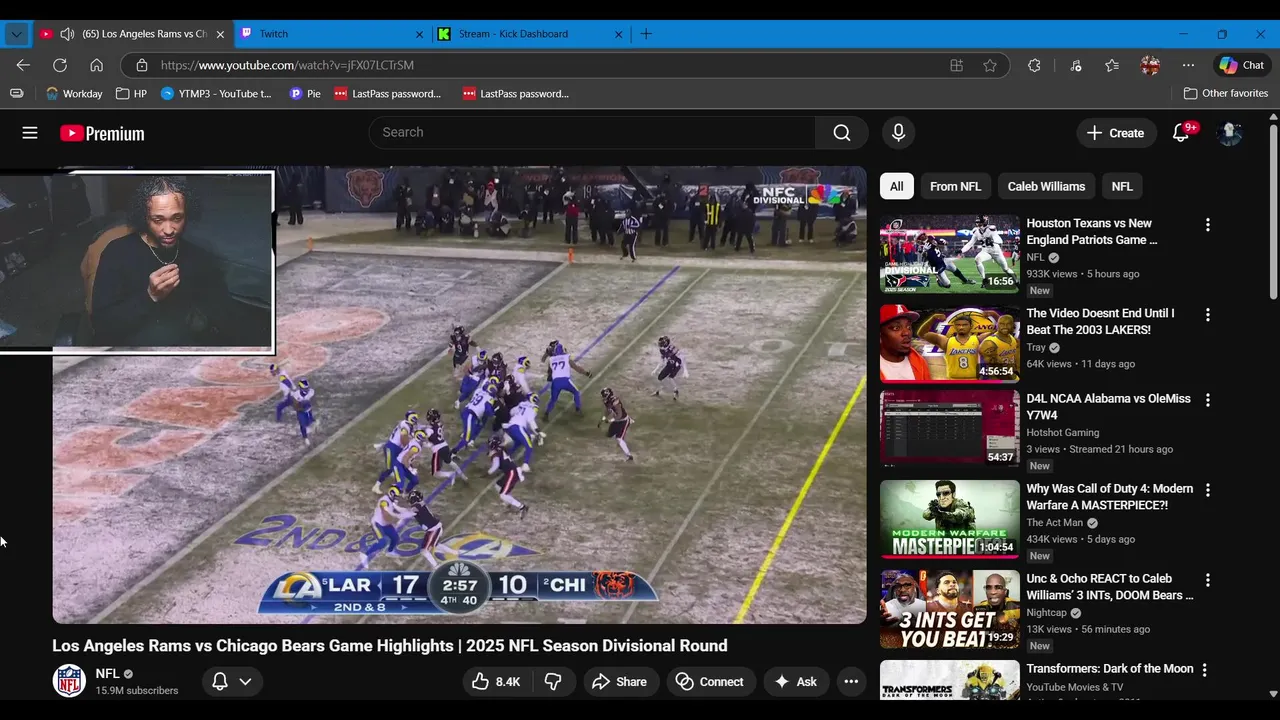Open the YTMP3 - YouTube bookmark
The height and width of the screenshot is (720, 1280).
coord(216,94)
